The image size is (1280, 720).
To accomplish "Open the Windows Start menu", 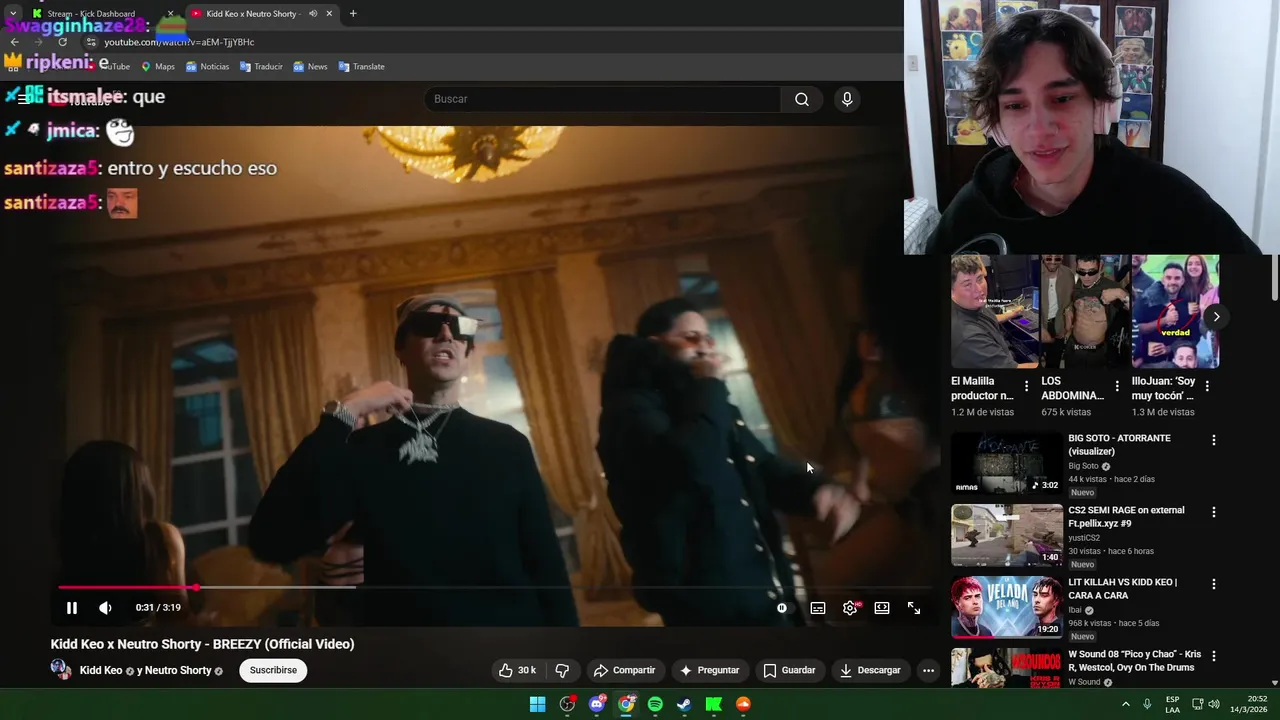I will click(537, 705).
